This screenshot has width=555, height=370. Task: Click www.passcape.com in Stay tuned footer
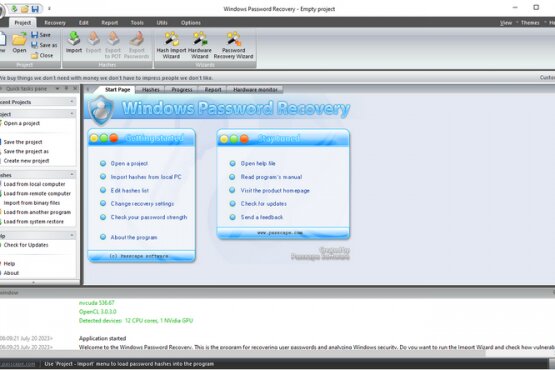tap(280, 233)
